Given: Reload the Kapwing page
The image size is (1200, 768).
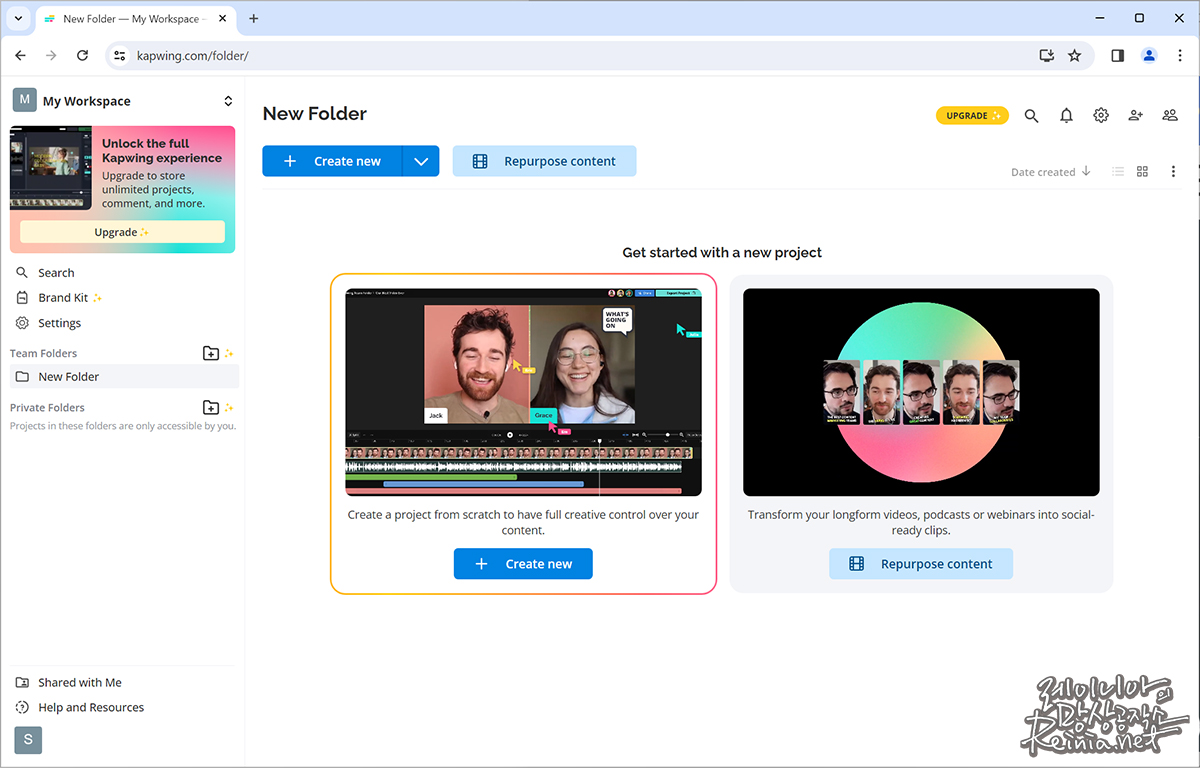Looking at the screenshot, I should pyautogui.click(x=83, y=56).
